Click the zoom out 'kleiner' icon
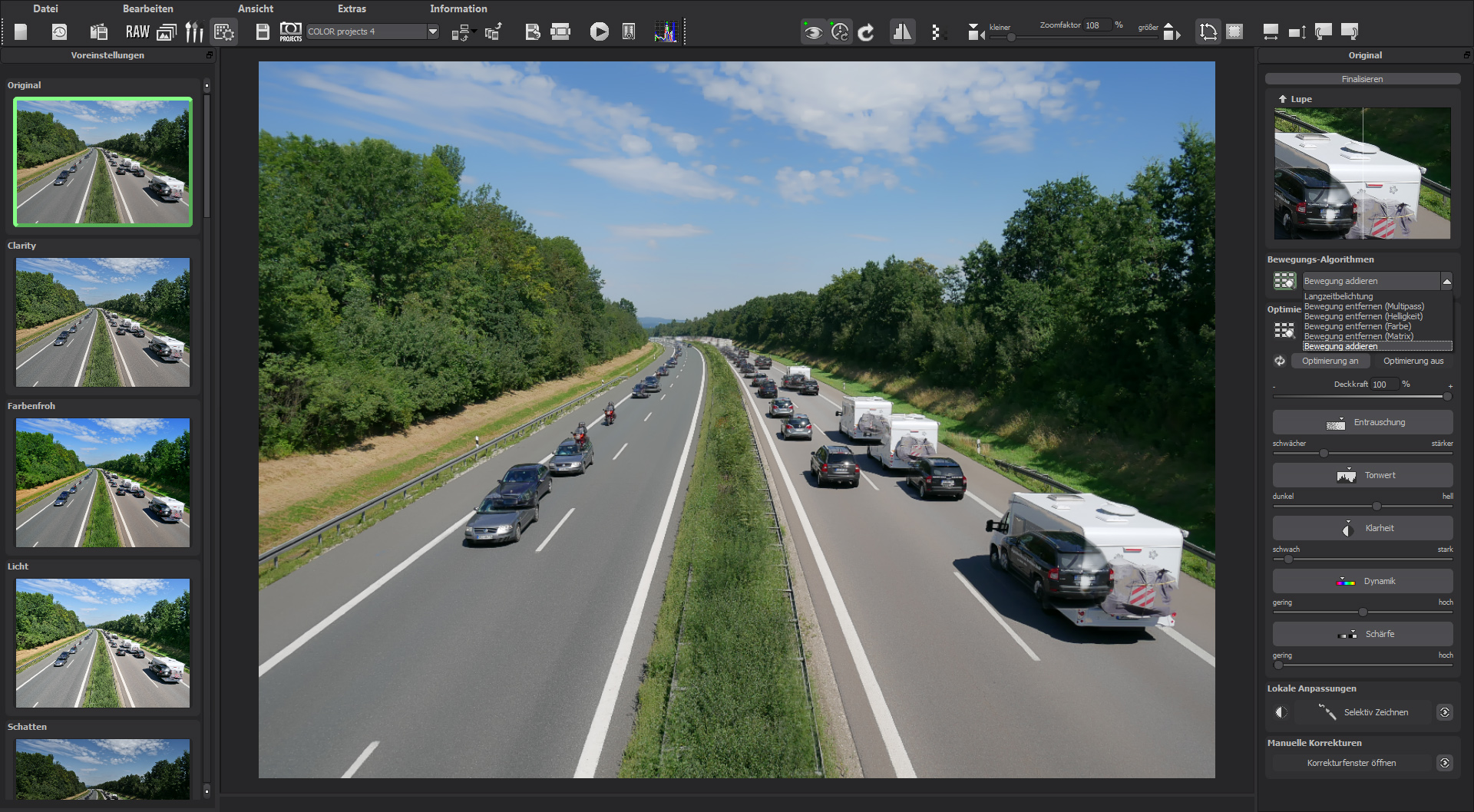 [x=976, y=32]
